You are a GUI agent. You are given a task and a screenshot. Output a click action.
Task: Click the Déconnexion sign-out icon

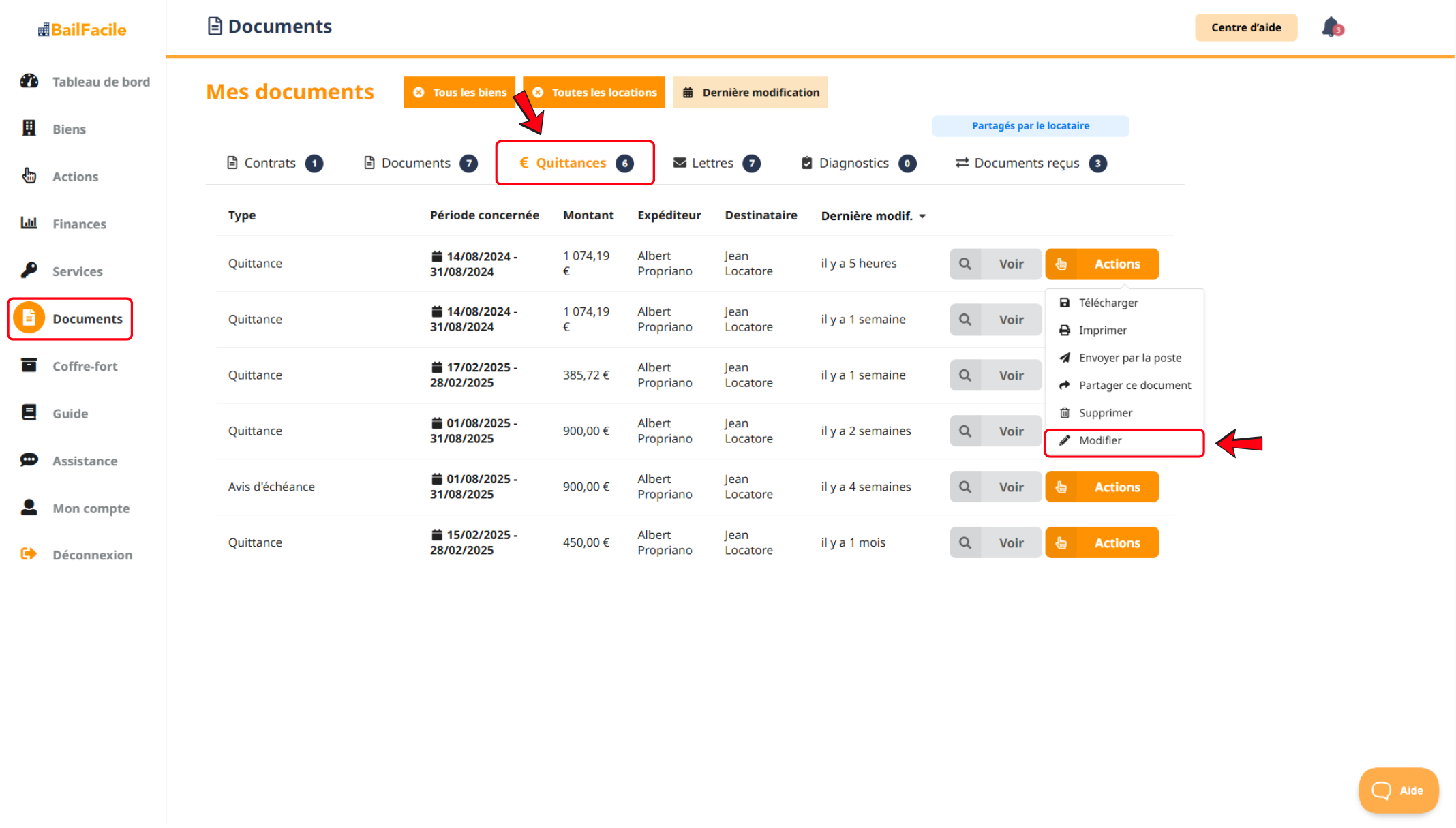29,554
